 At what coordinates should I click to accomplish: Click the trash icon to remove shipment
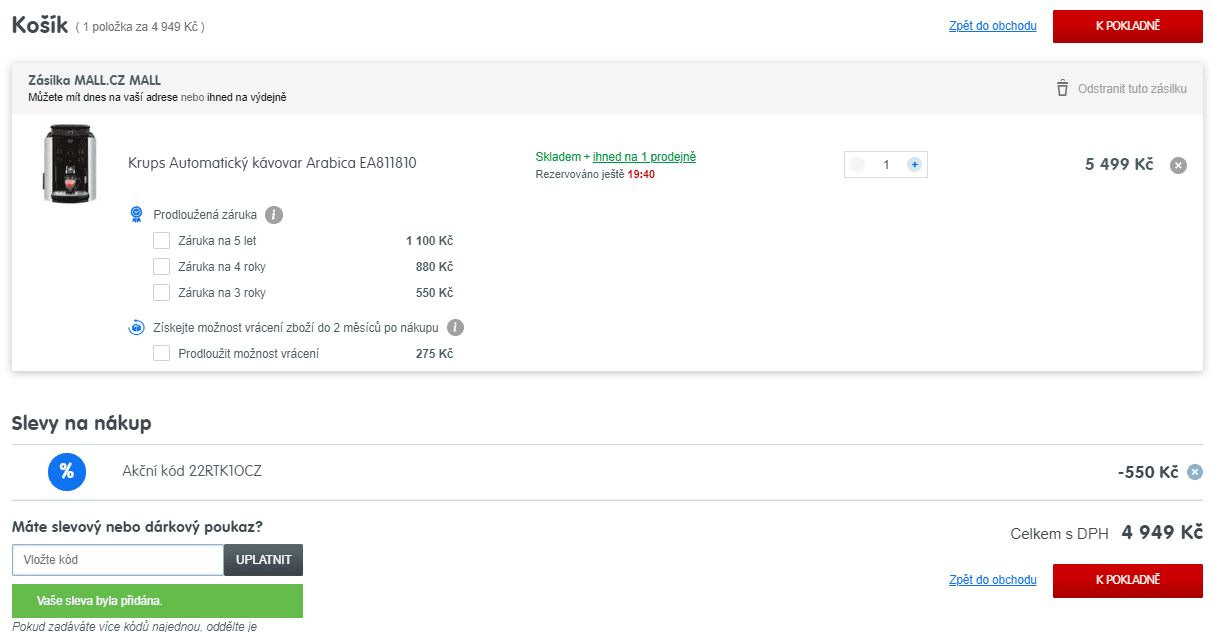[x=1062, y=88]
